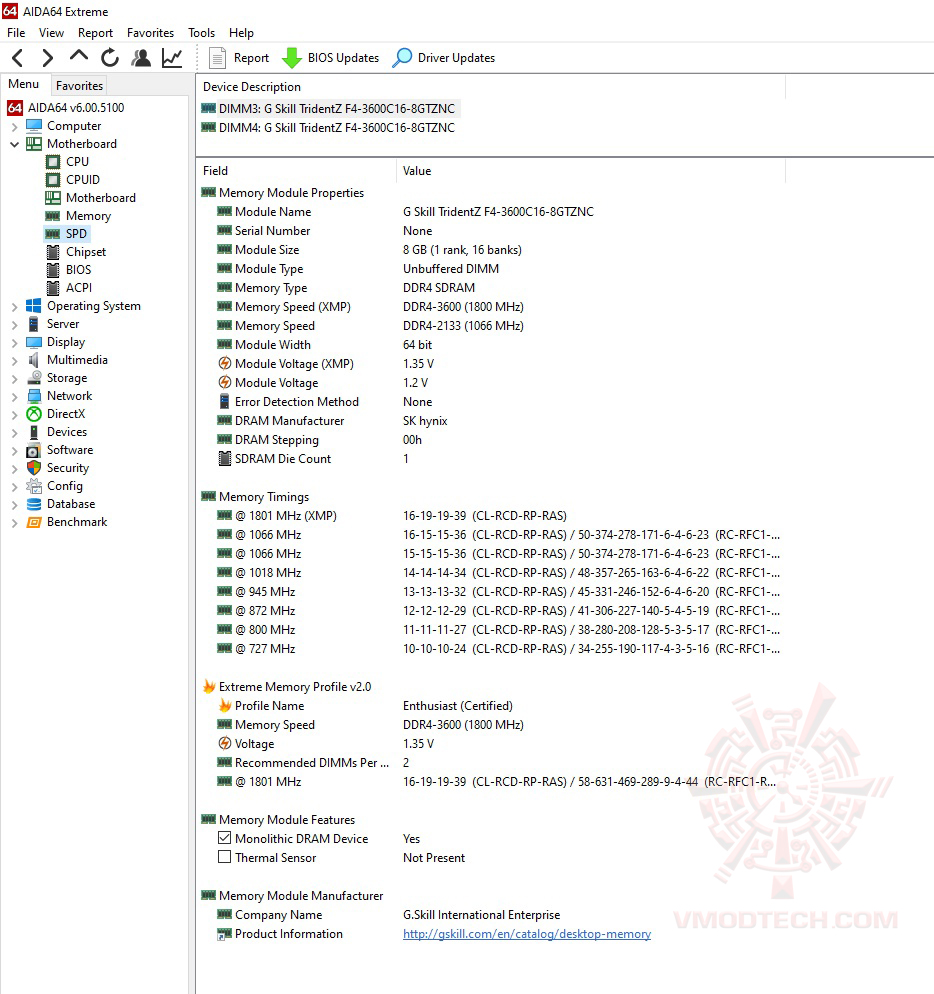This screenshot has height=994, width=934.
Task: Expand the Server tree node
Action: point(14,324)
